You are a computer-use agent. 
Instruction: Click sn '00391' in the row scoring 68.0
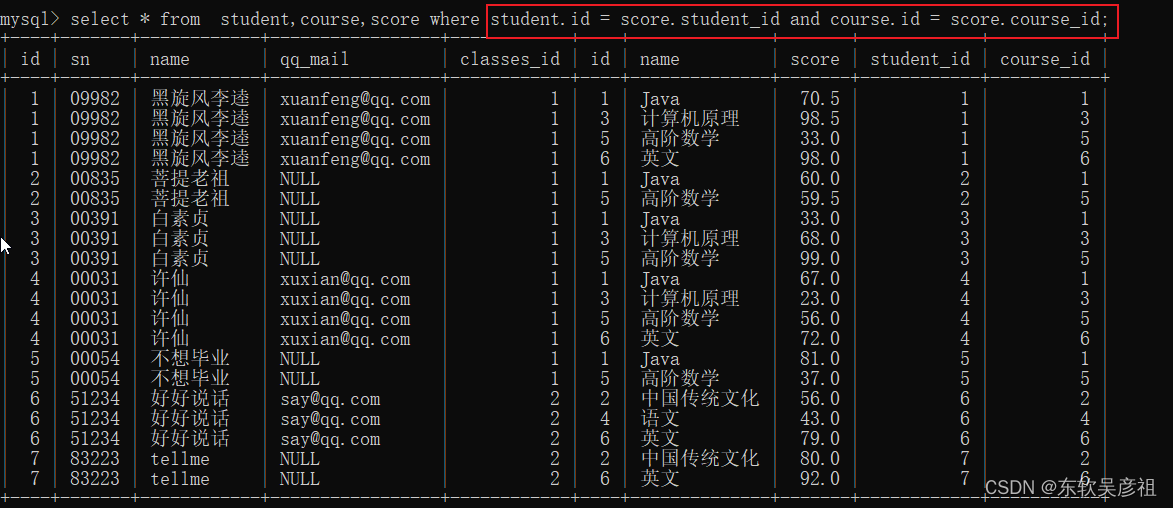(x=95, y=239)
